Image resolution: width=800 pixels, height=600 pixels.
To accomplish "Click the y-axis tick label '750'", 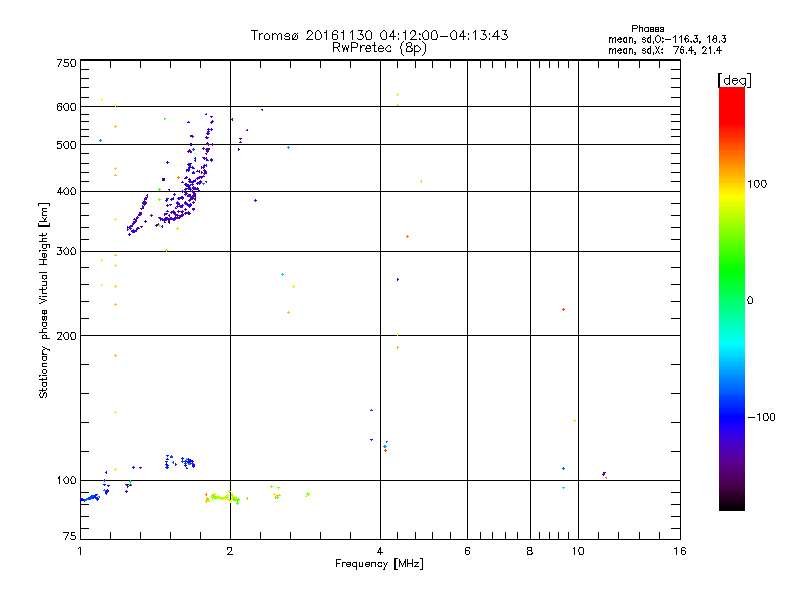I will pos(67,63).
